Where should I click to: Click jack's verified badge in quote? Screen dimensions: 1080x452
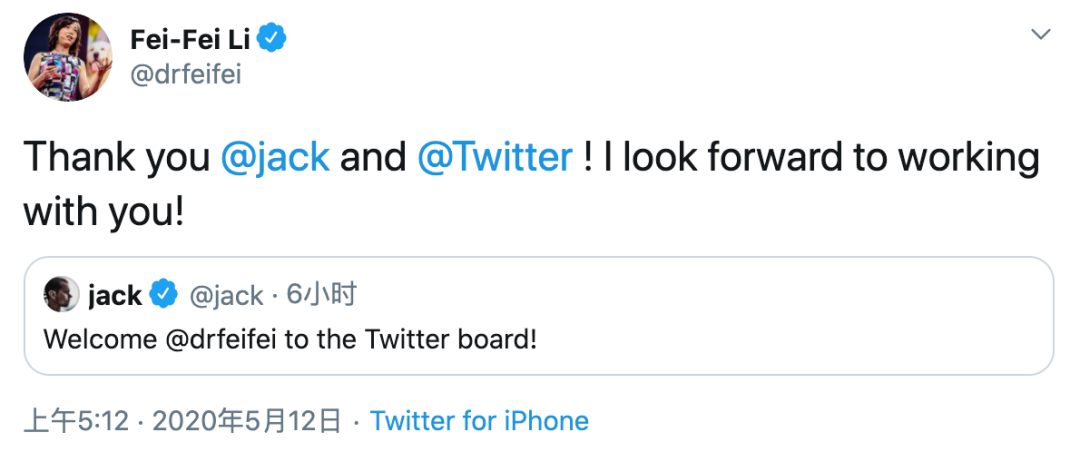click(164, 294)
